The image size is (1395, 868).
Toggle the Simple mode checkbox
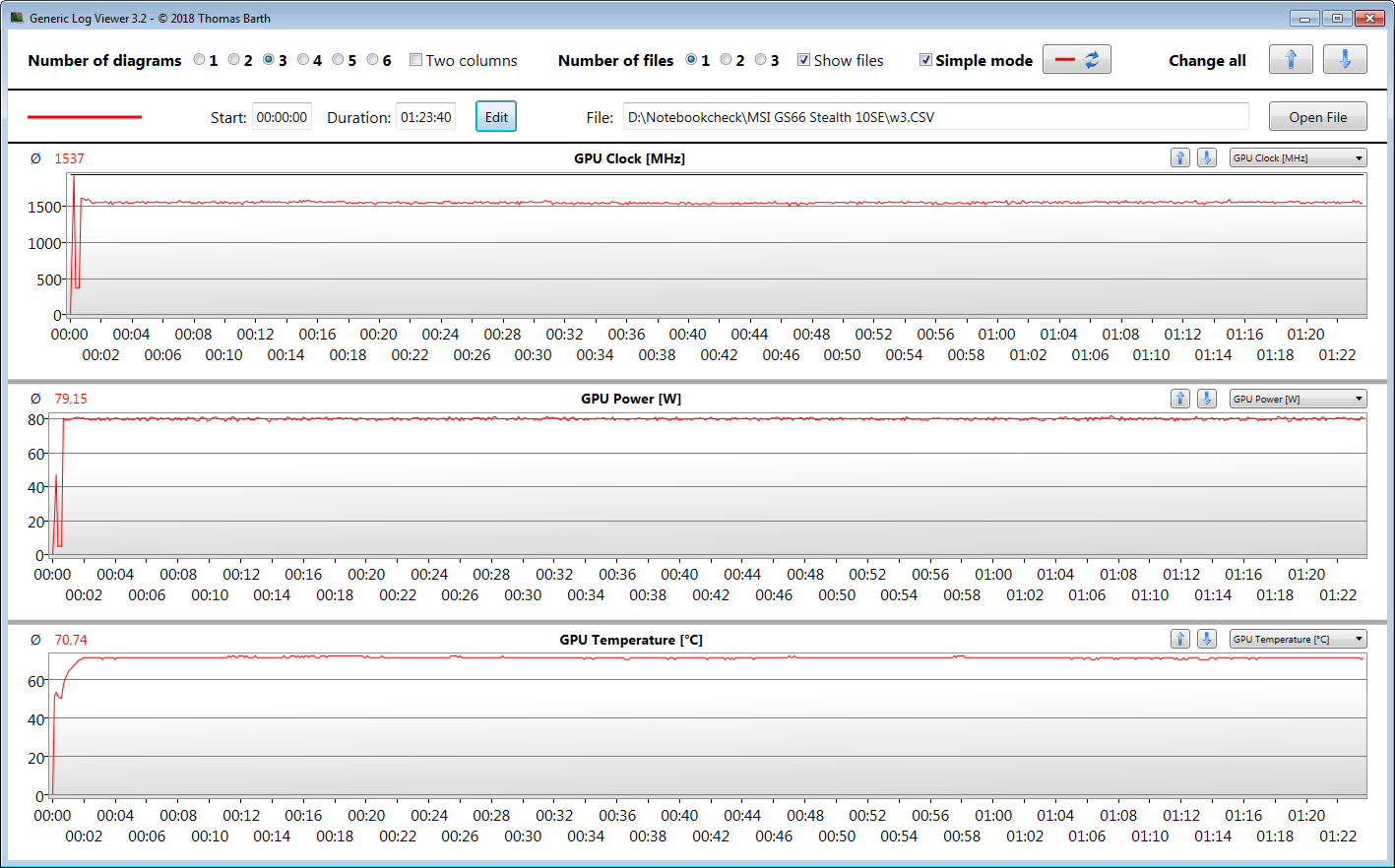[925, 60]
